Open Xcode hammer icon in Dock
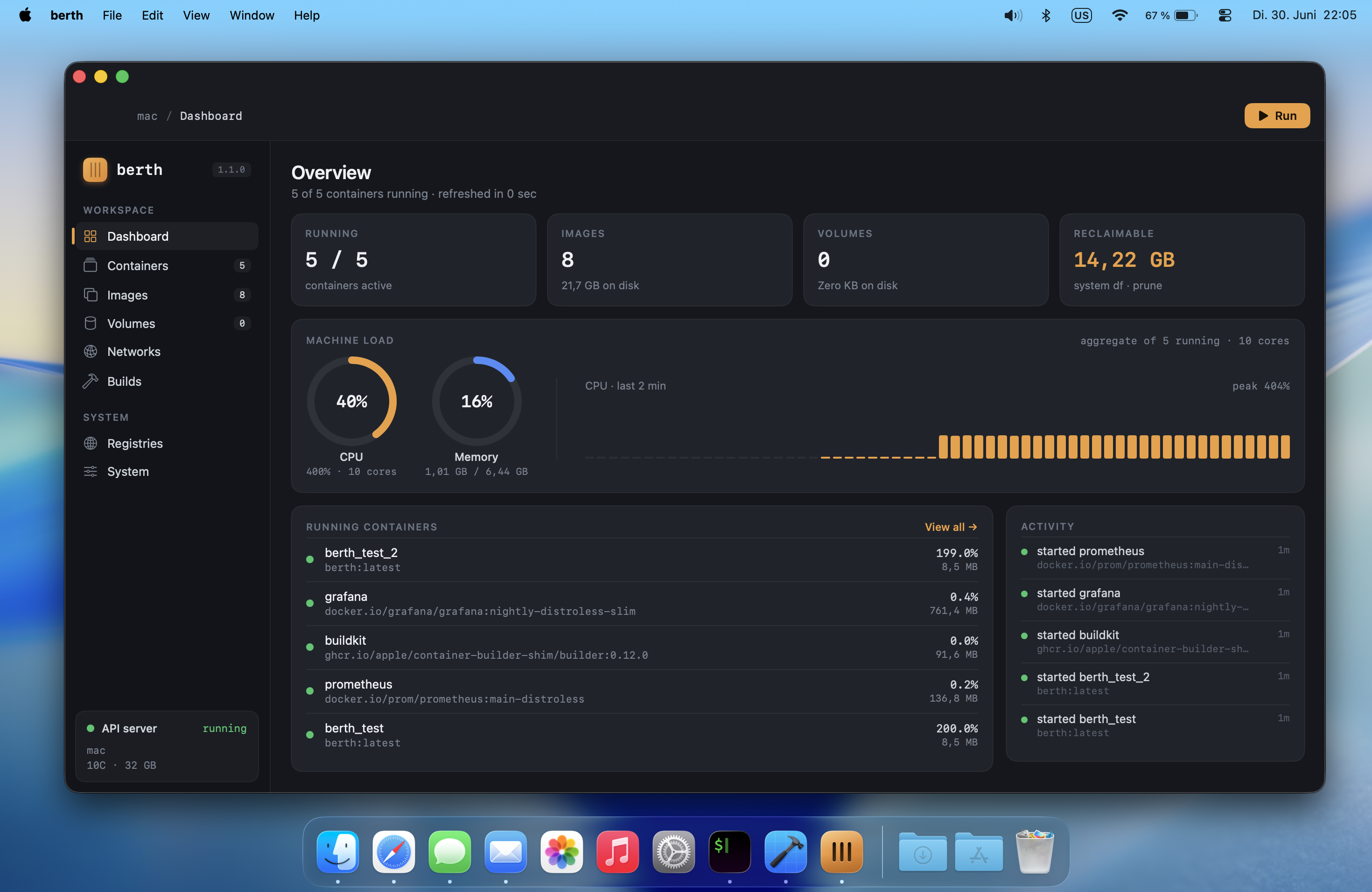 click(x=786, y=851)
